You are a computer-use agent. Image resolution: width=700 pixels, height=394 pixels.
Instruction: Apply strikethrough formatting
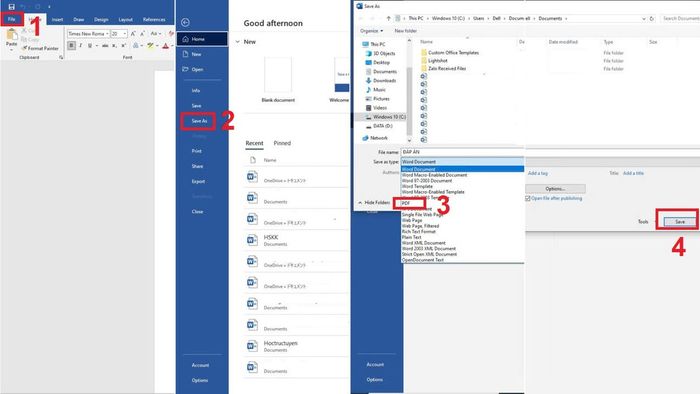[x=105, y=46]
